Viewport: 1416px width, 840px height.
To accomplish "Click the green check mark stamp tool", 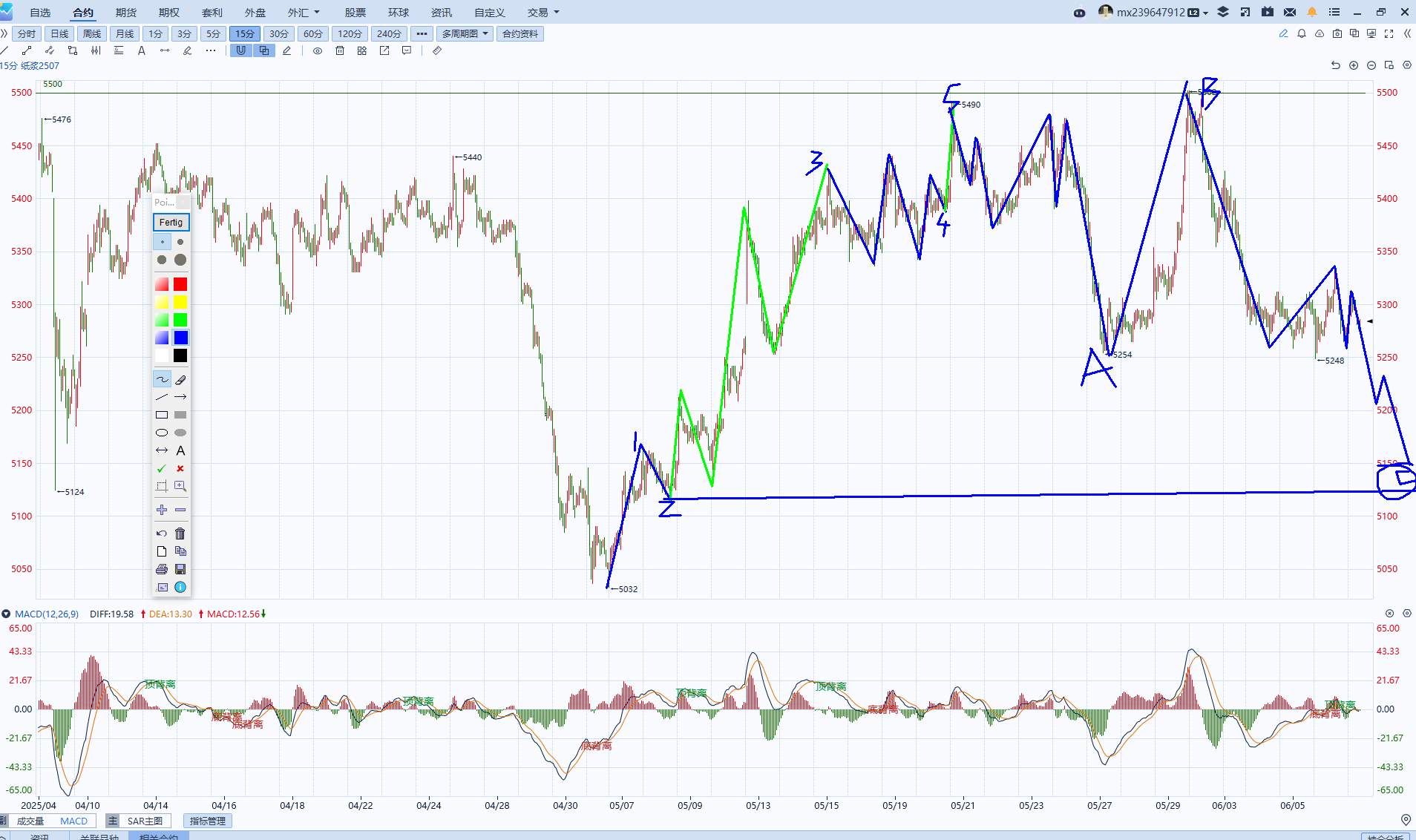I will (162, 468).
